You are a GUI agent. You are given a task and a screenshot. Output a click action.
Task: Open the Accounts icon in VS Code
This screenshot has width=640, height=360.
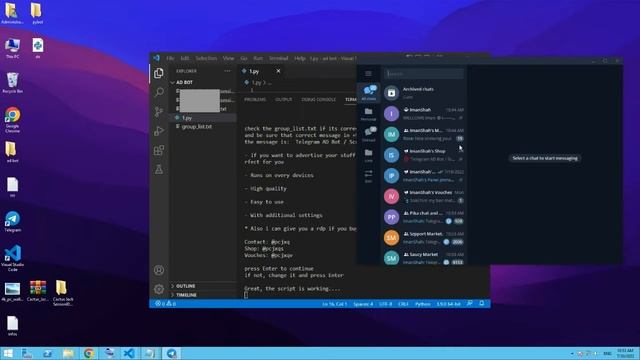coord(159,270)
